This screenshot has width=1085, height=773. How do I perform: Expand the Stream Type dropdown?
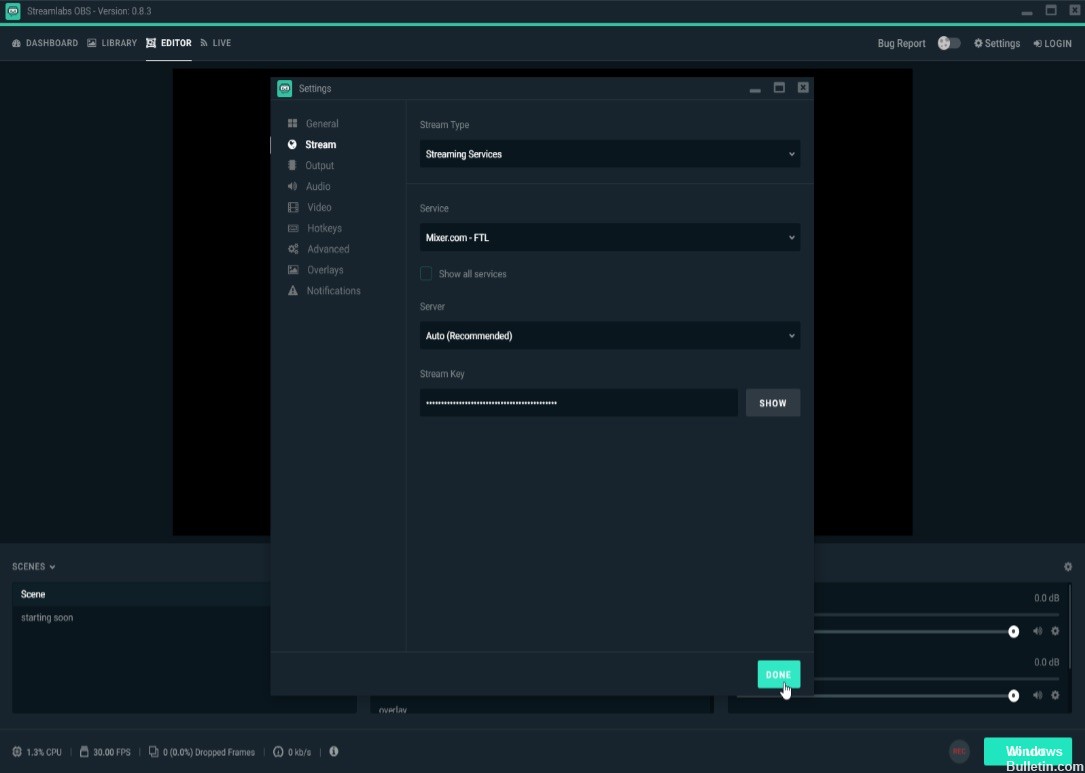pos(609,154)
